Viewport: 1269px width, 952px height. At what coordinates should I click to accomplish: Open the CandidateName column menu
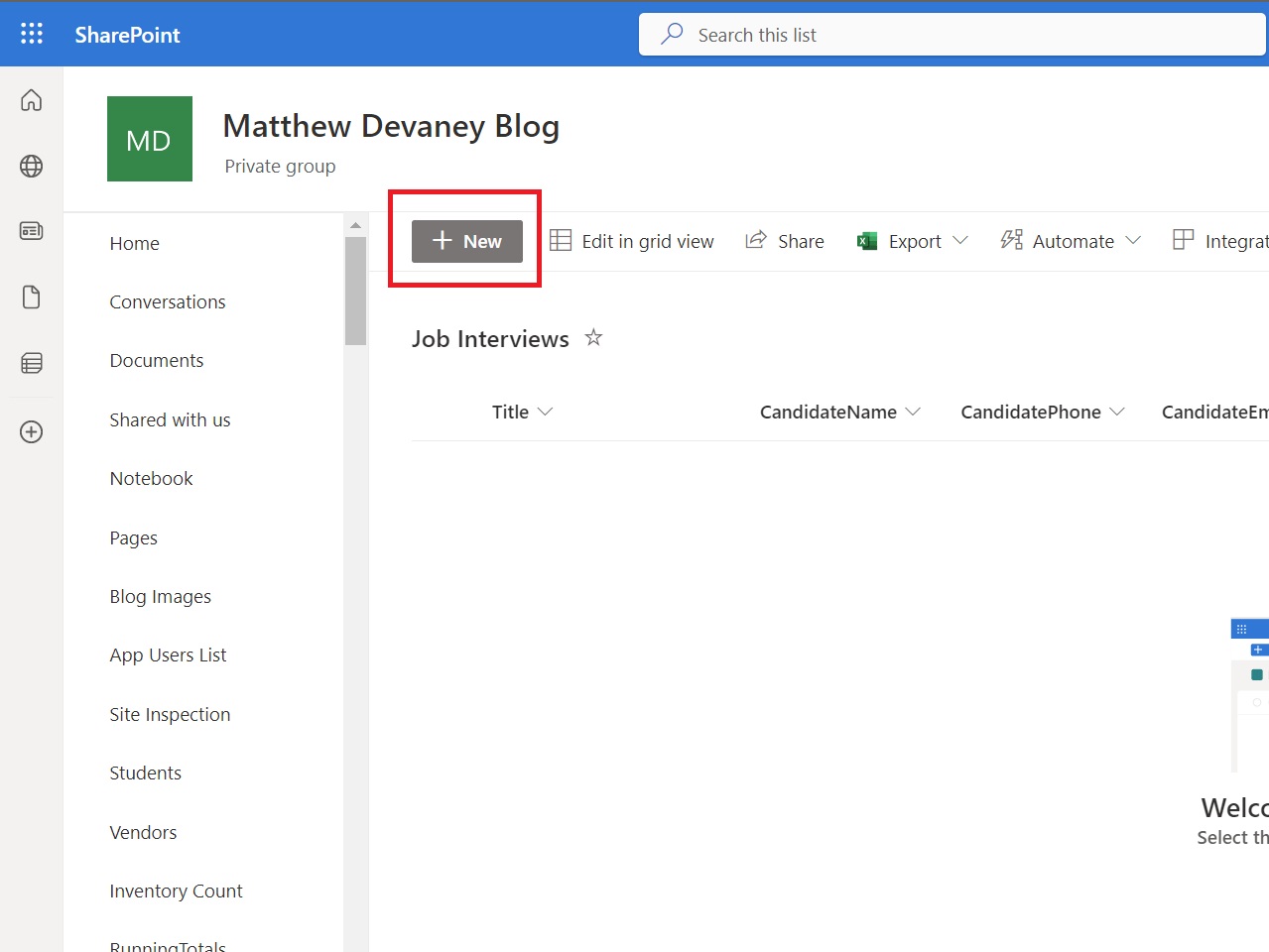914,412
